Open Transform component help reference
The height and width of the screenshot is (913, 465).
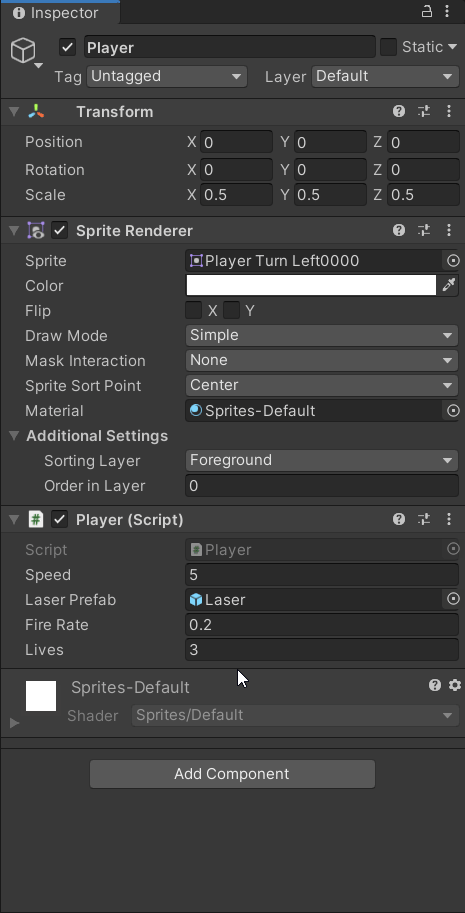(399, 111)
